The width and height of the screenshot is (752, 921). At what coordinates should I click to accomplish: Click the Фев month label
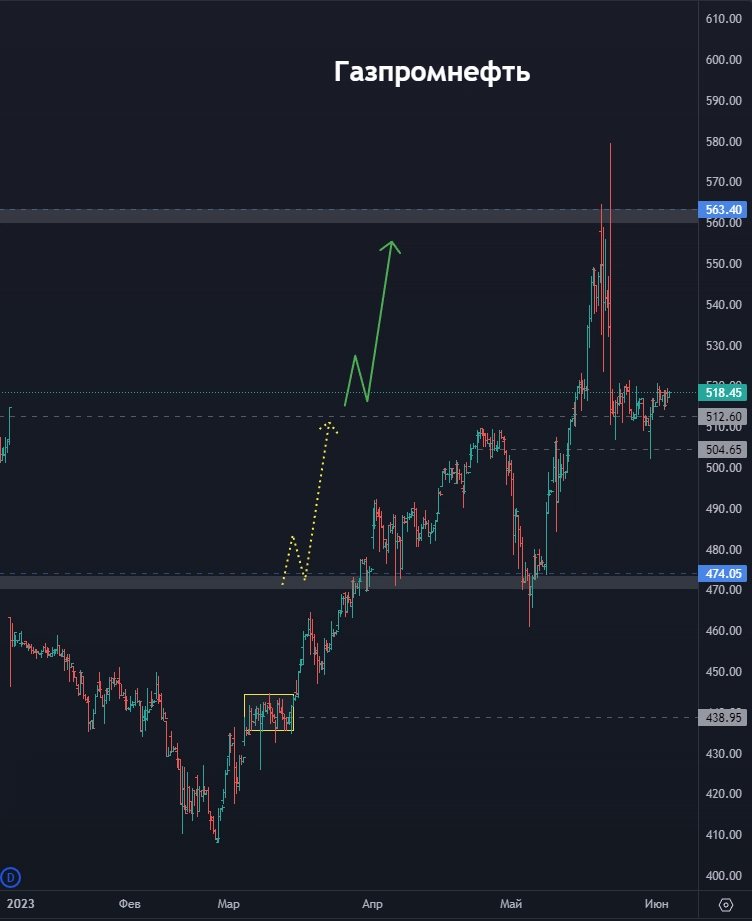pos(129,904)
